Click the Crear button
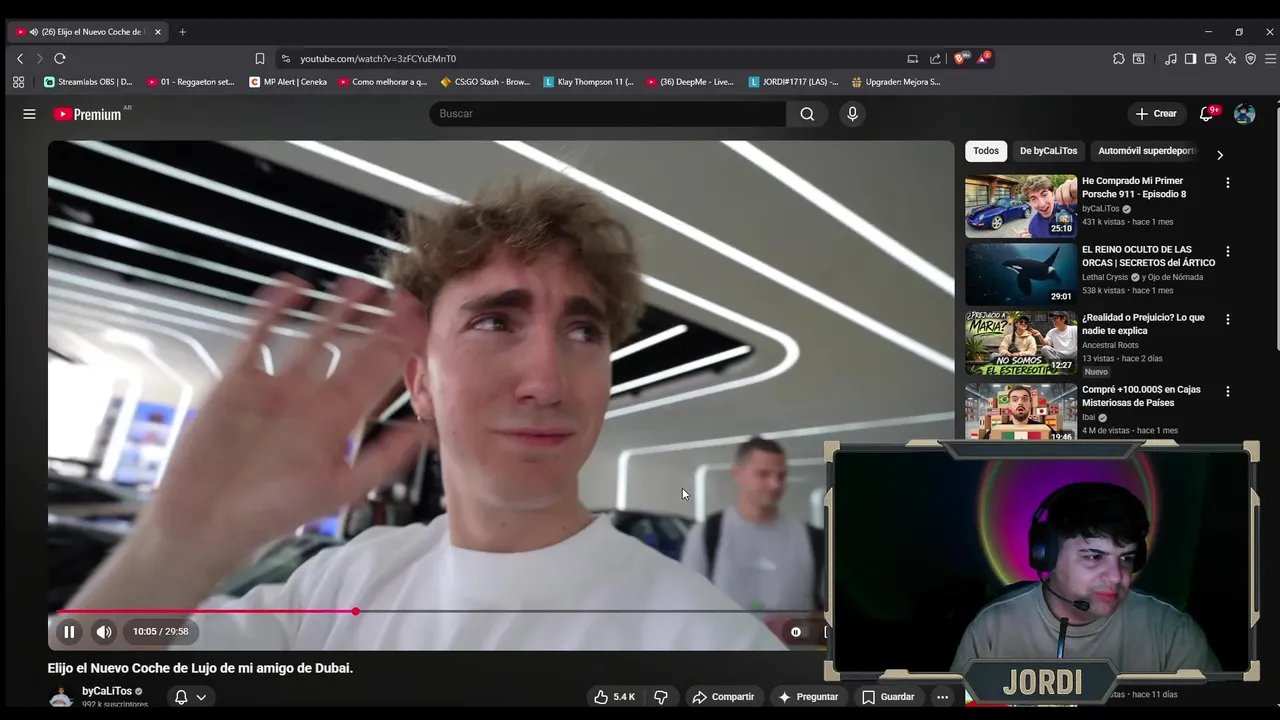The width and height of the screenshot is (1280, 720). pos(1156,114)
